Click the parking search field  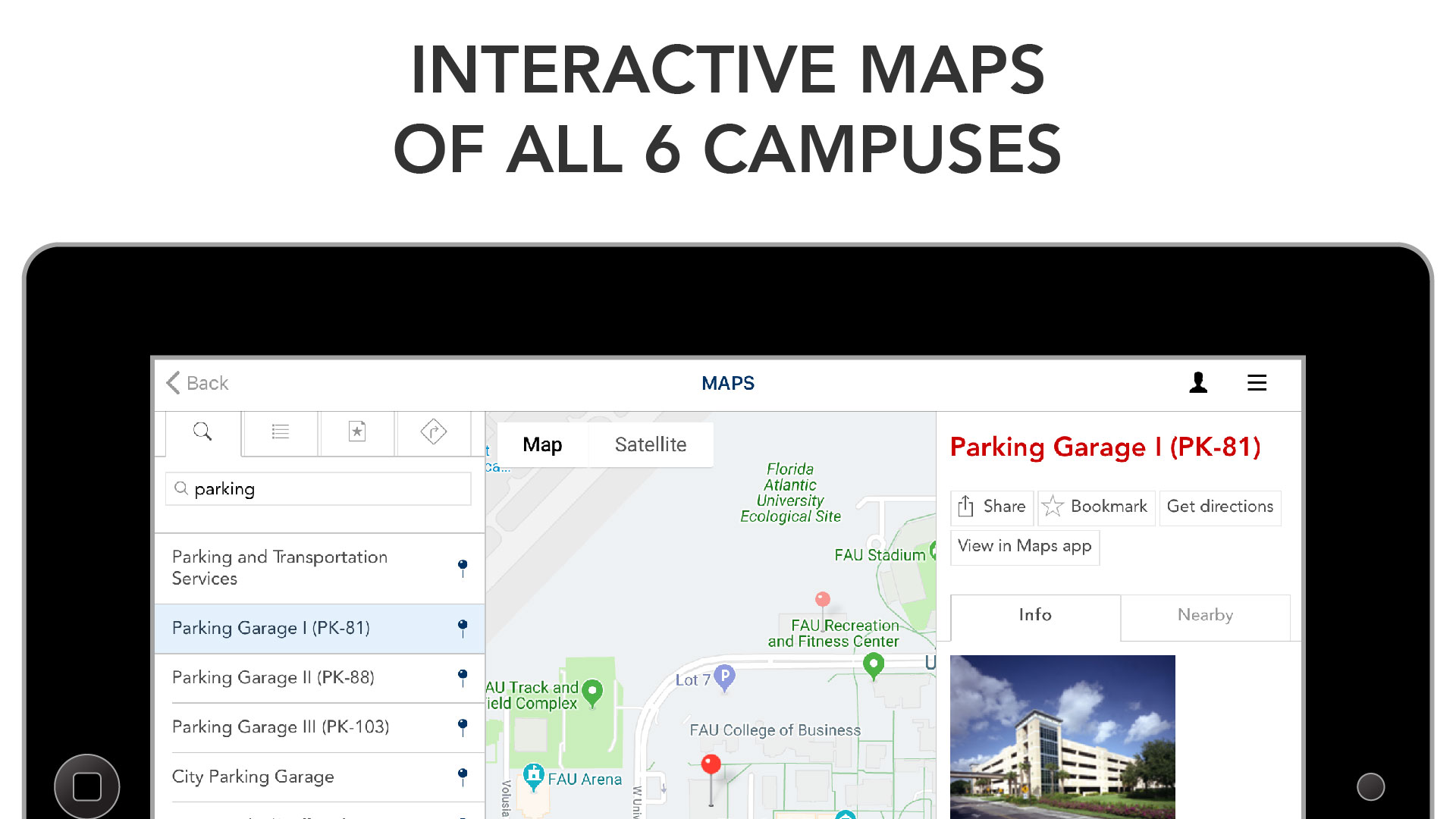click(318, 489)
